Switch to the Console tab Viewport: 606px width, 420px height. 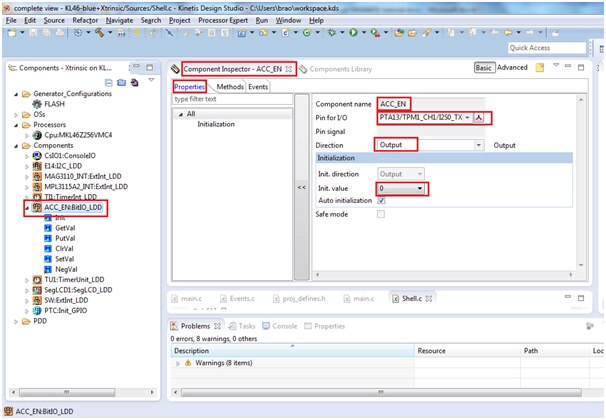point(280,326)
